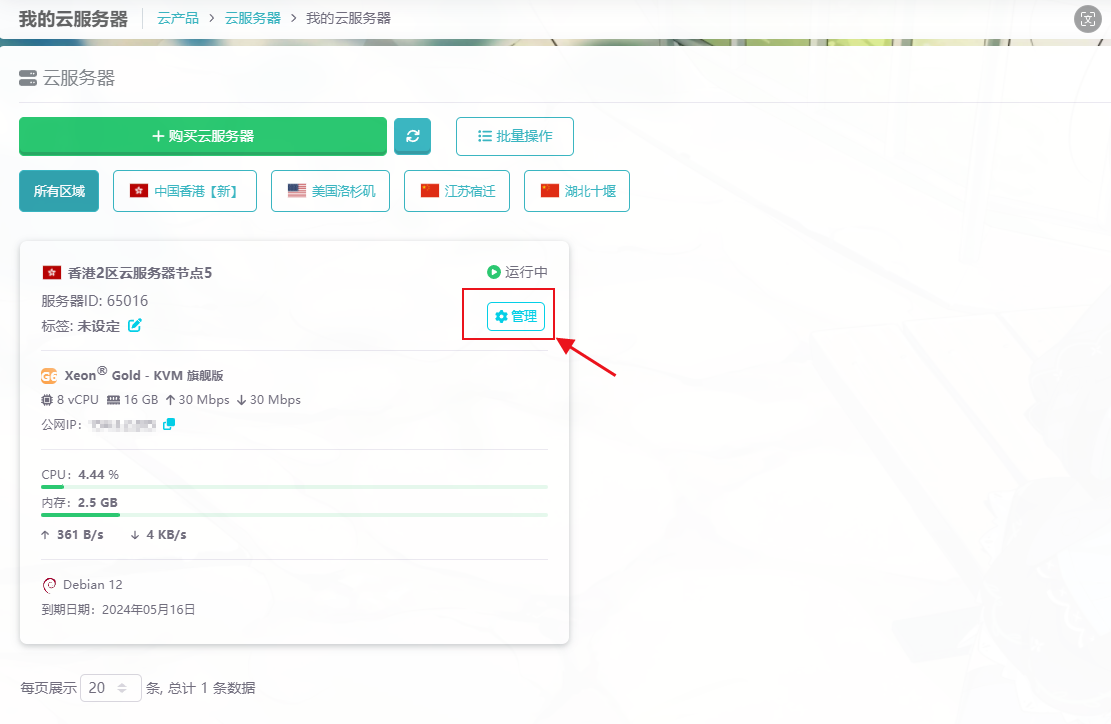Click the CPU usage progress bar
The height and width of the screenshot is (724, 1111).
pyautogui.click(x=294, y=487)
